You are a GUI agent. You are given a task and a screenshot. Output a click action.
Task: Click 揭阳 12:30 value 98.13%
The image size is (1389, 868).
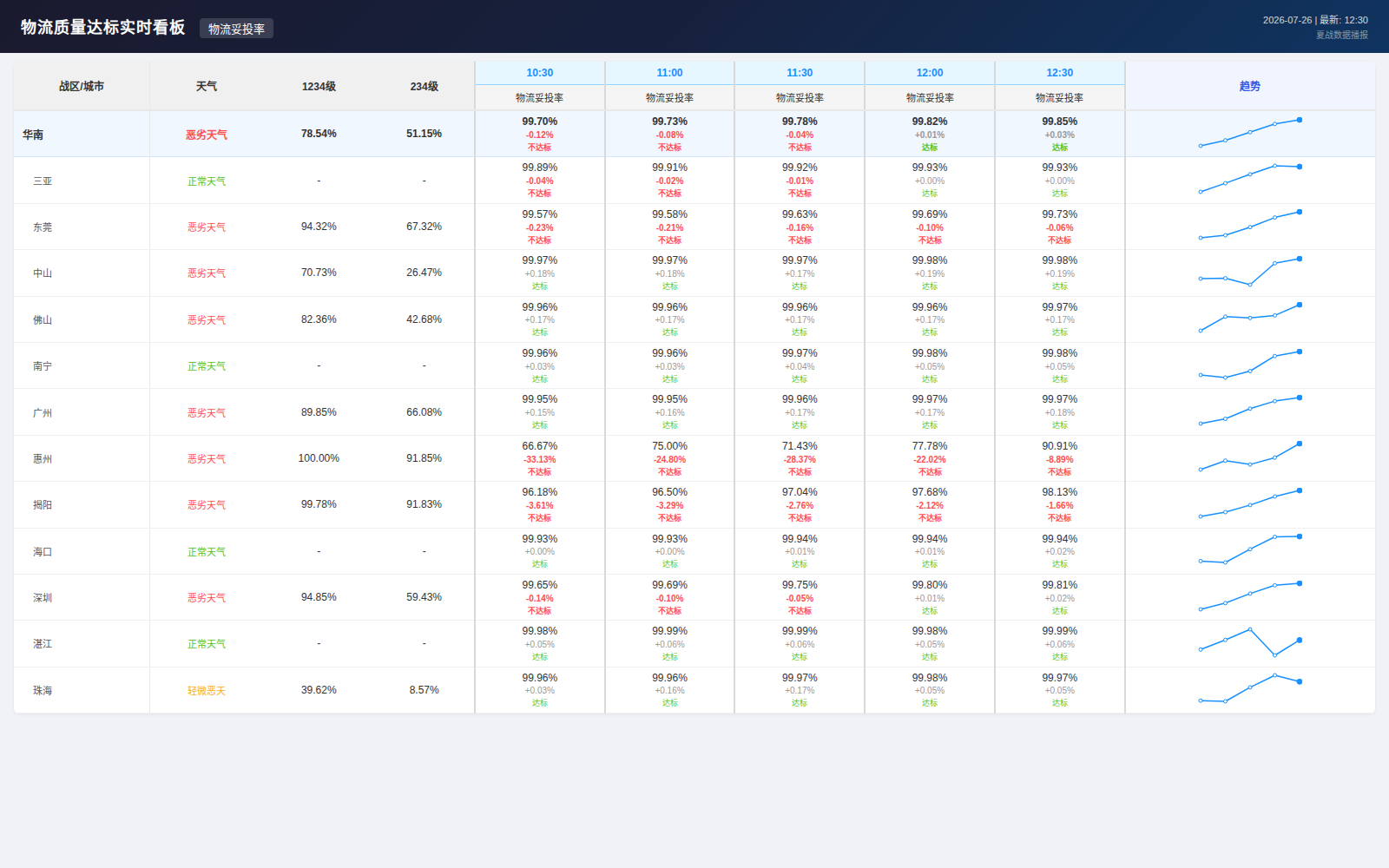coord(1060,492)
